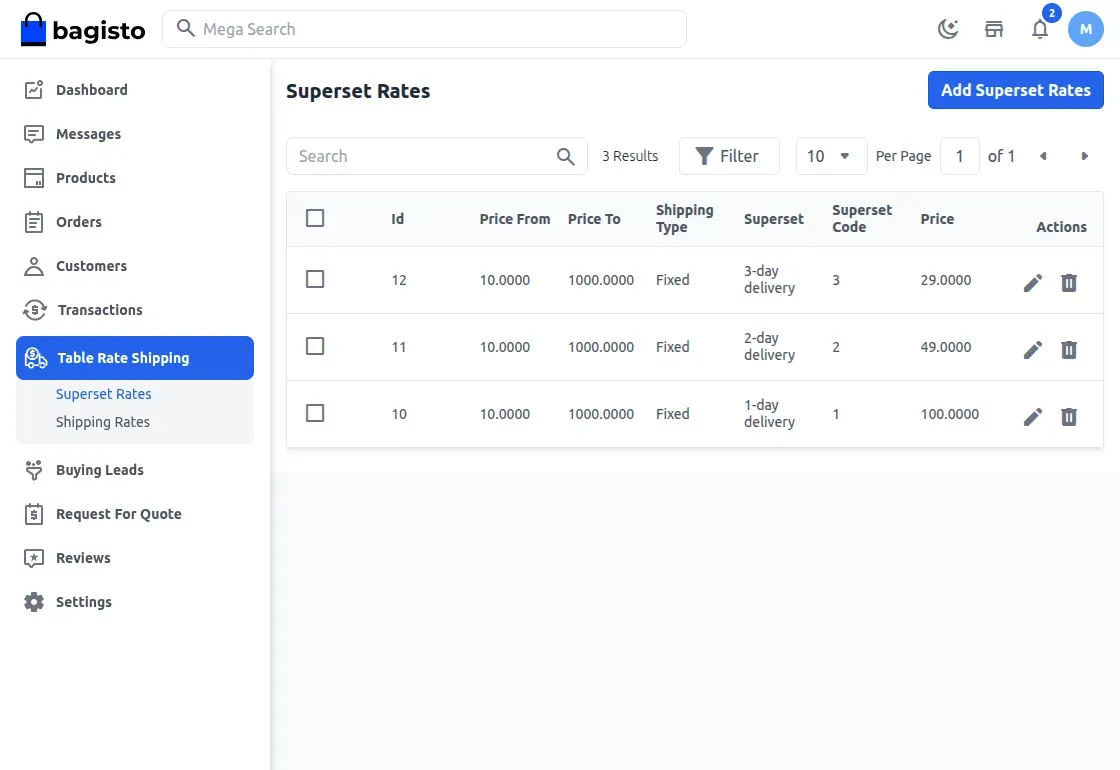Delete superset rate with Id 11
This screenshot has width=1120, height=770.
click(1069, 350)
